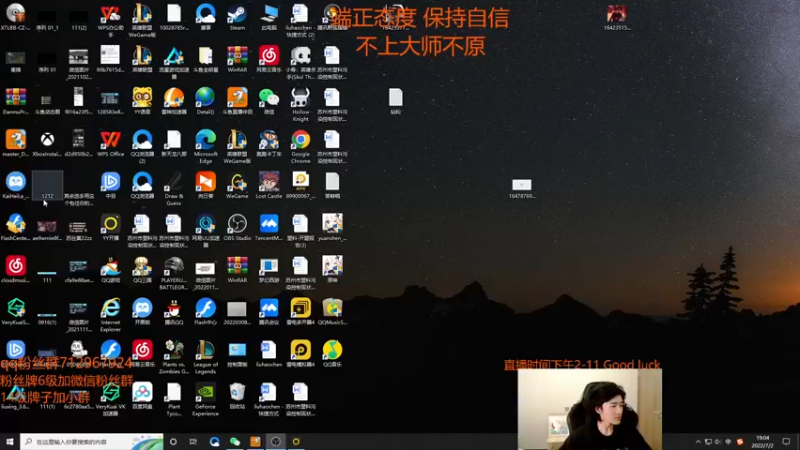Select the 16423515... image thumbnail

tap(616, 16)
